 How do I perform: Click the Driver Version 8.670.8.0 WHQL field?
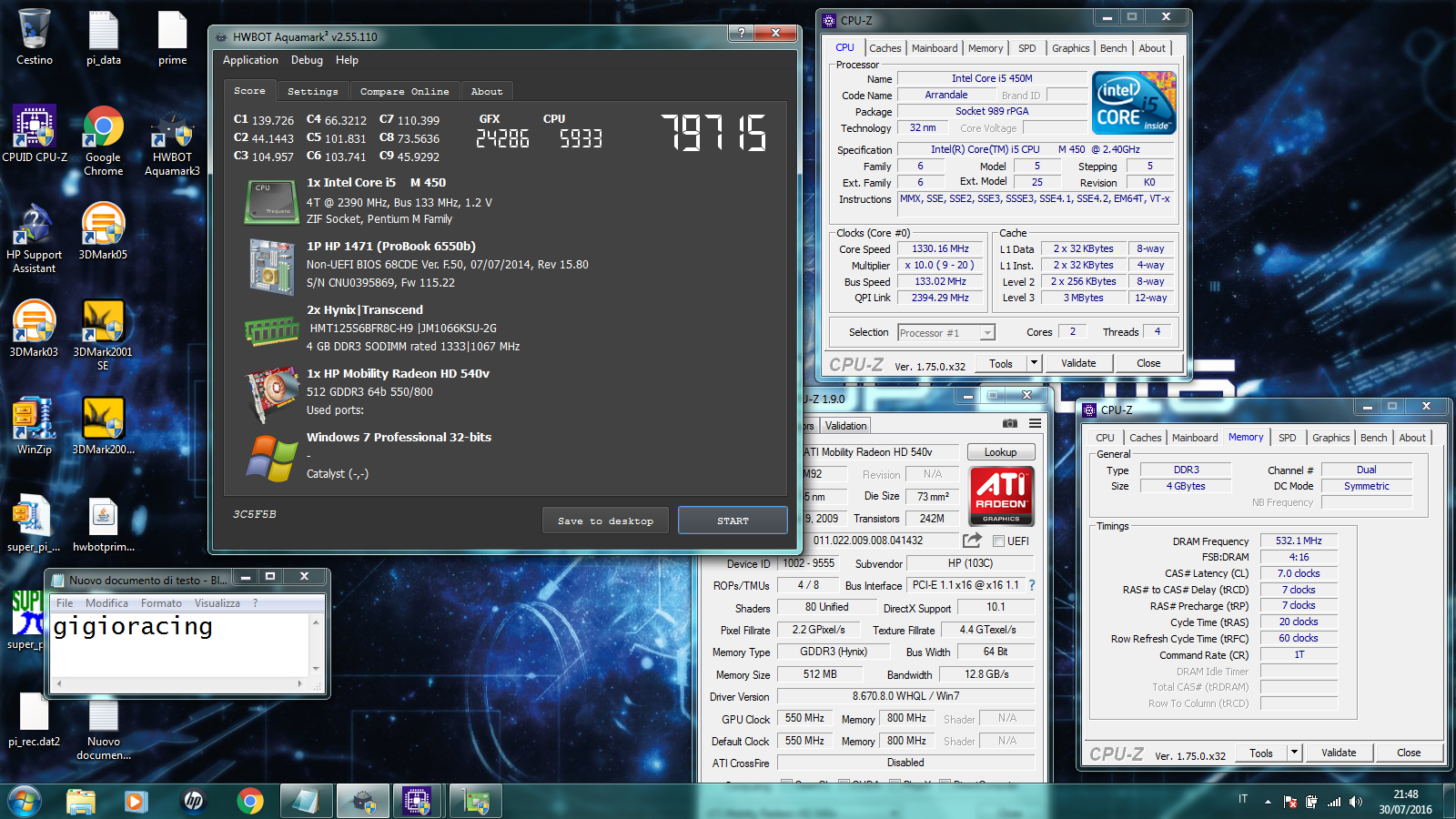coord(905,696)
